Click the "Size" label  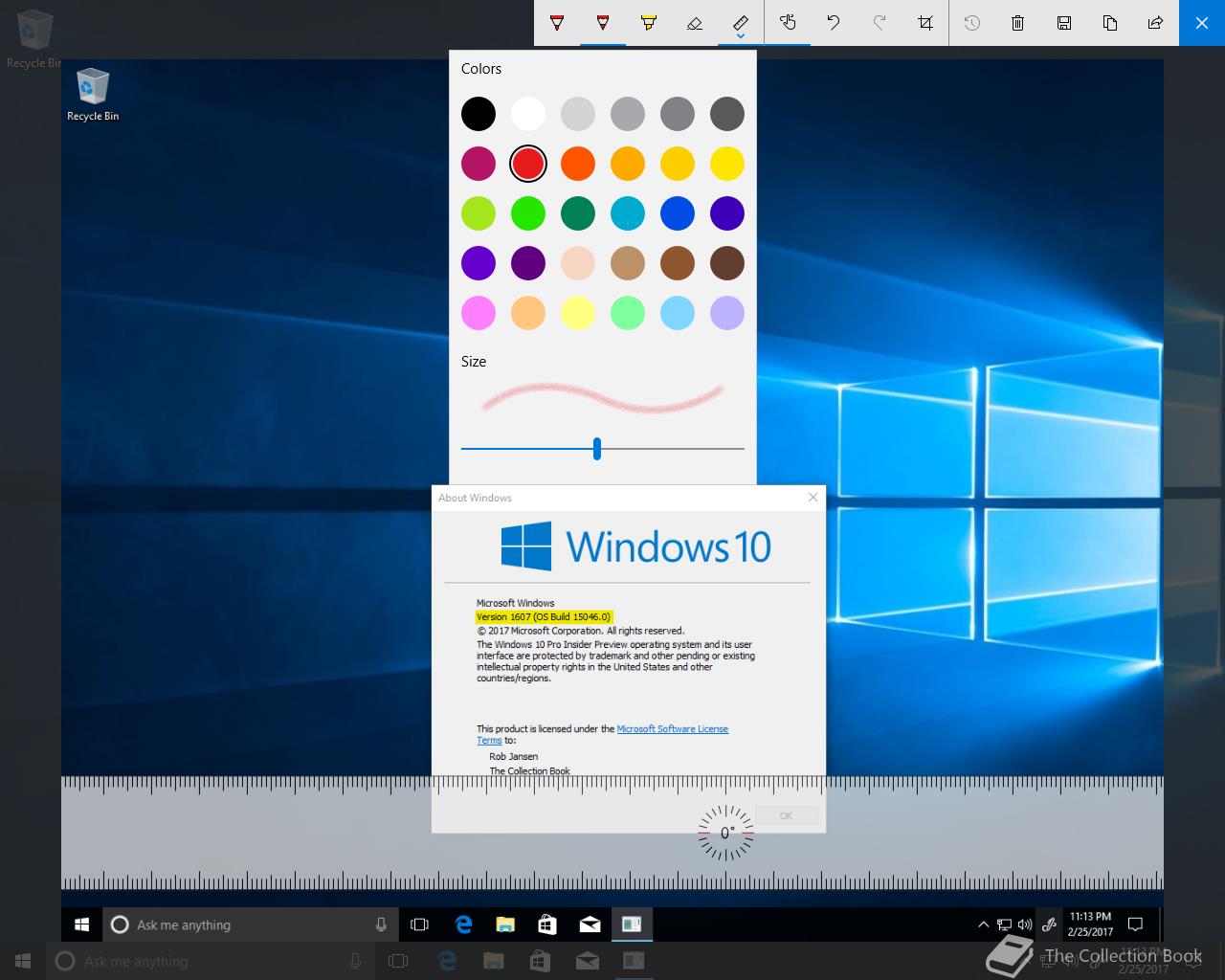474,362
